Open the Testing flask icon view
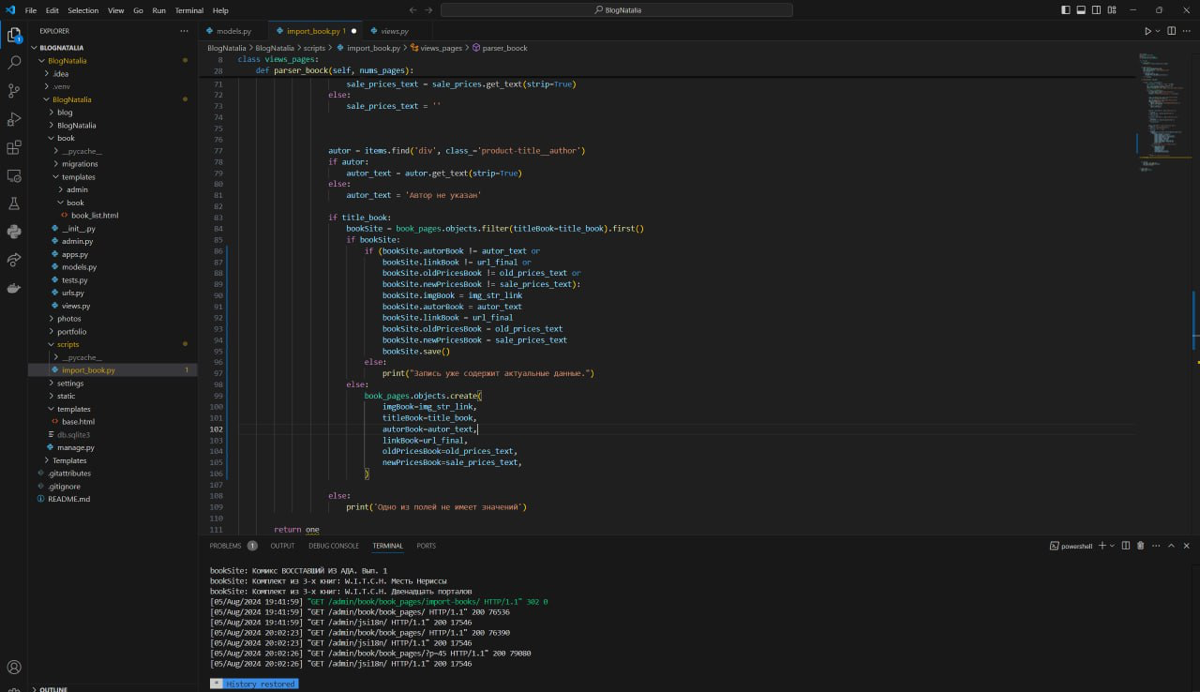1200x692 pixels. pos(14,203)
